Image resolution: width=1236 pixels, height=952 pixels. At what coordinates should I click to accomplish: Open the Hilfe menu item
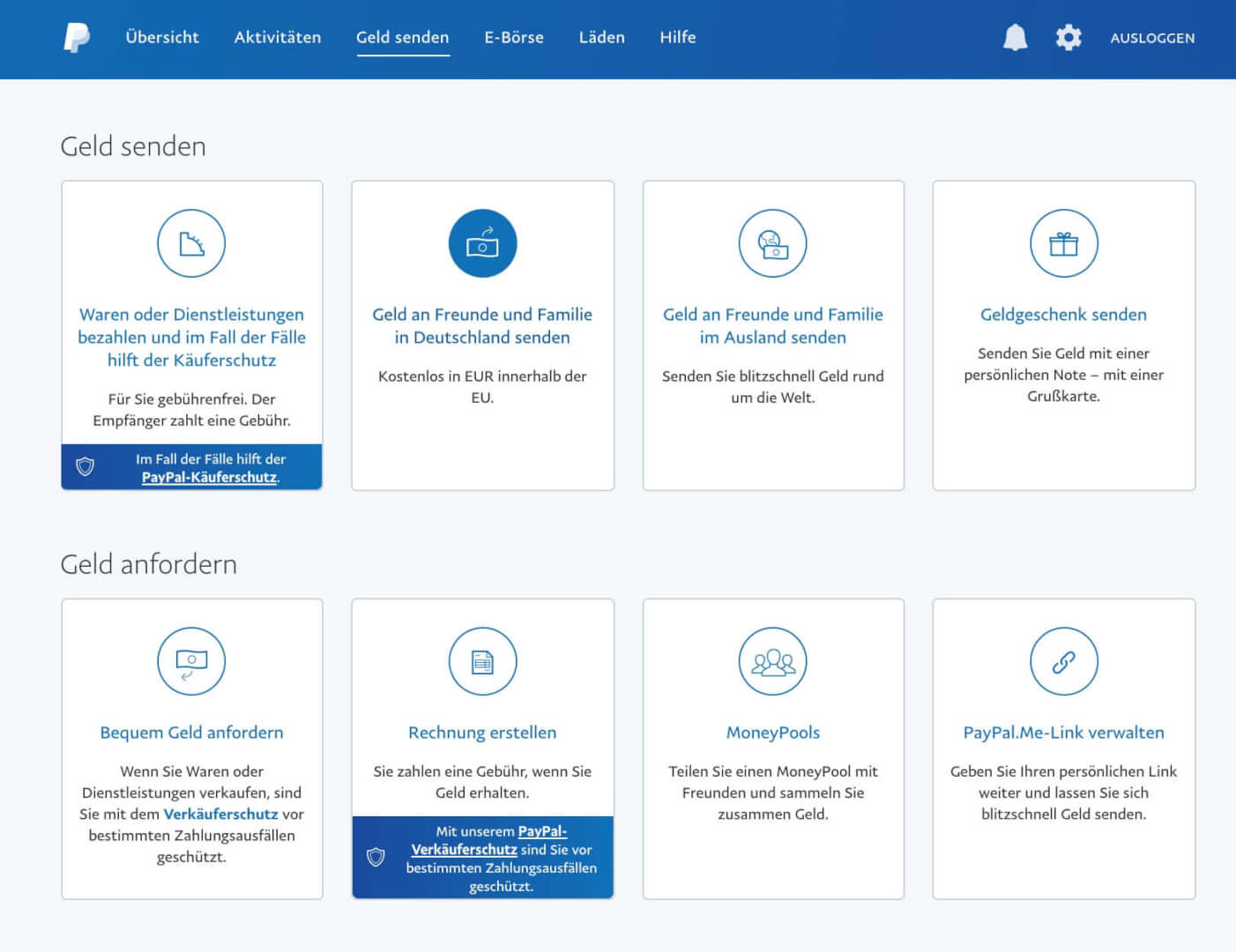[x=678, y=37]
